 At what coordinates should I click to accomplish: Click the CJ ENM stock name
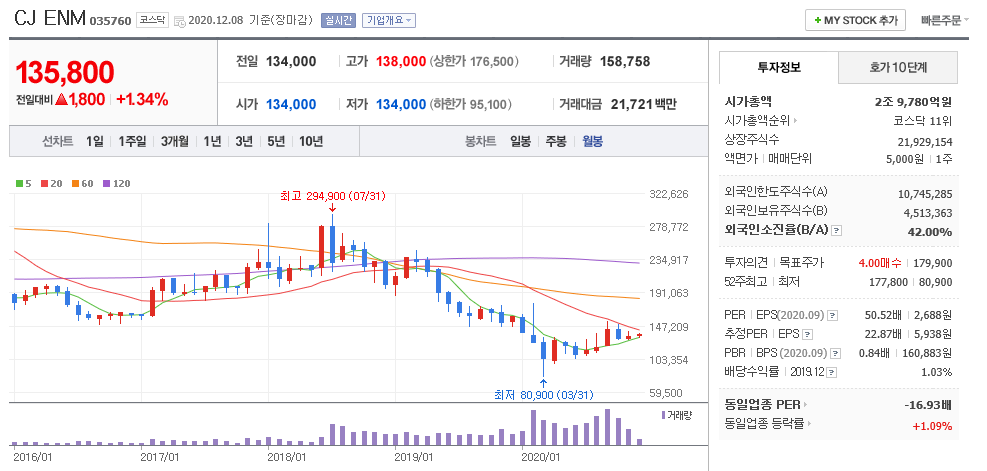tap(50, 18)
